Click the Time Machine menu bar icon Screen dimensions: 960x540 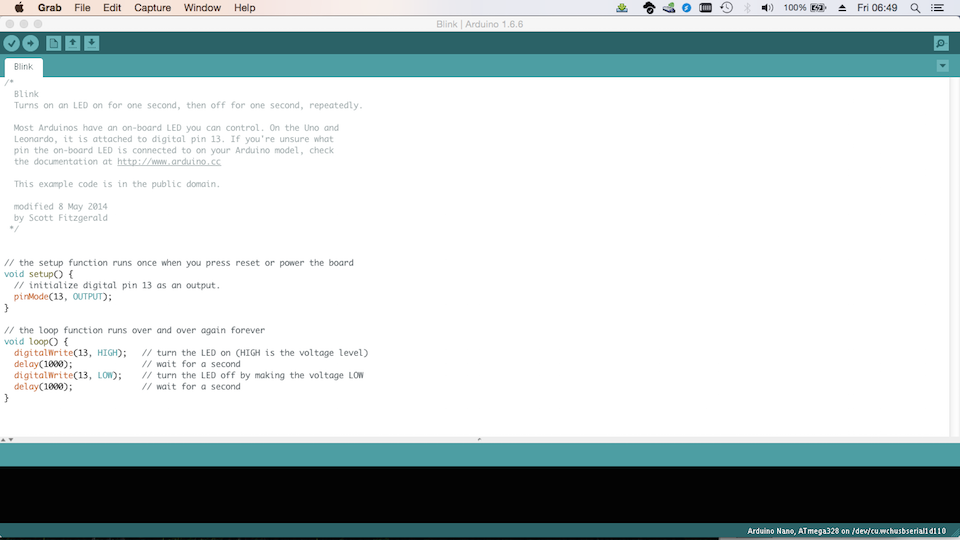pyautogui.click(x=727, y=8)
